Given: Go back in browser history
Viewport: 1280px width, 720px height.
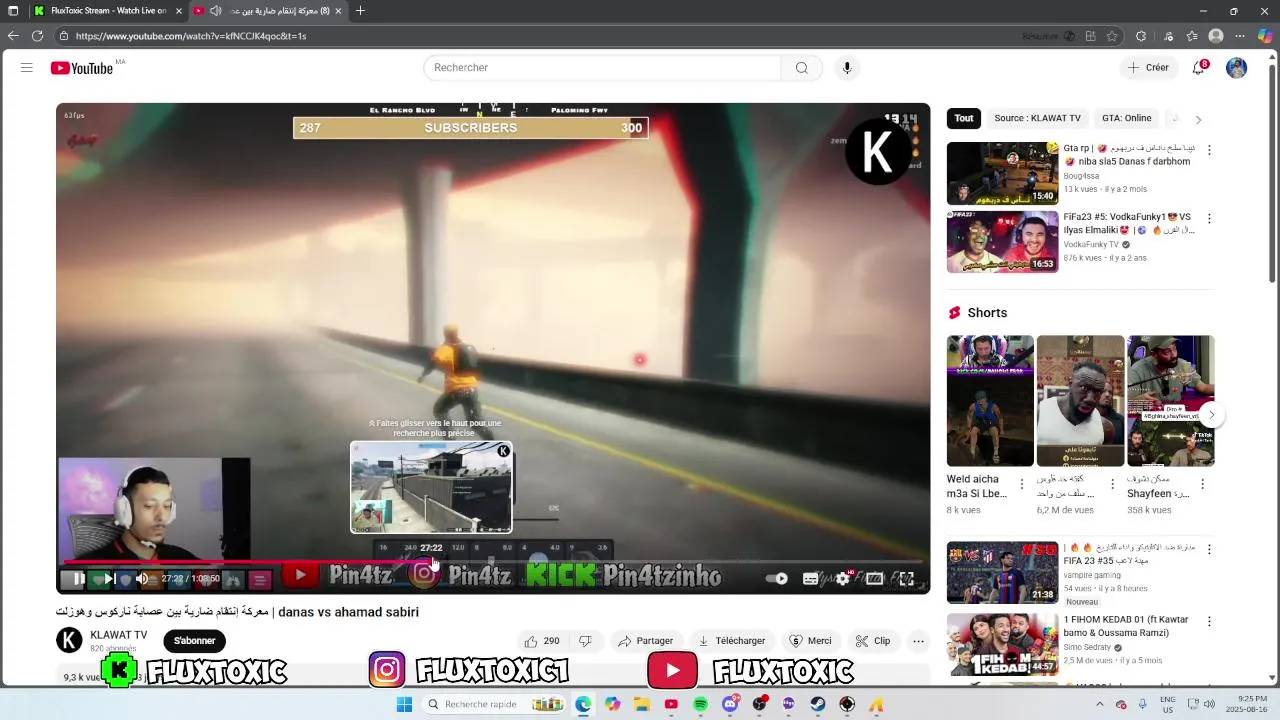Looking at the screenshot, I should point(13,36).
